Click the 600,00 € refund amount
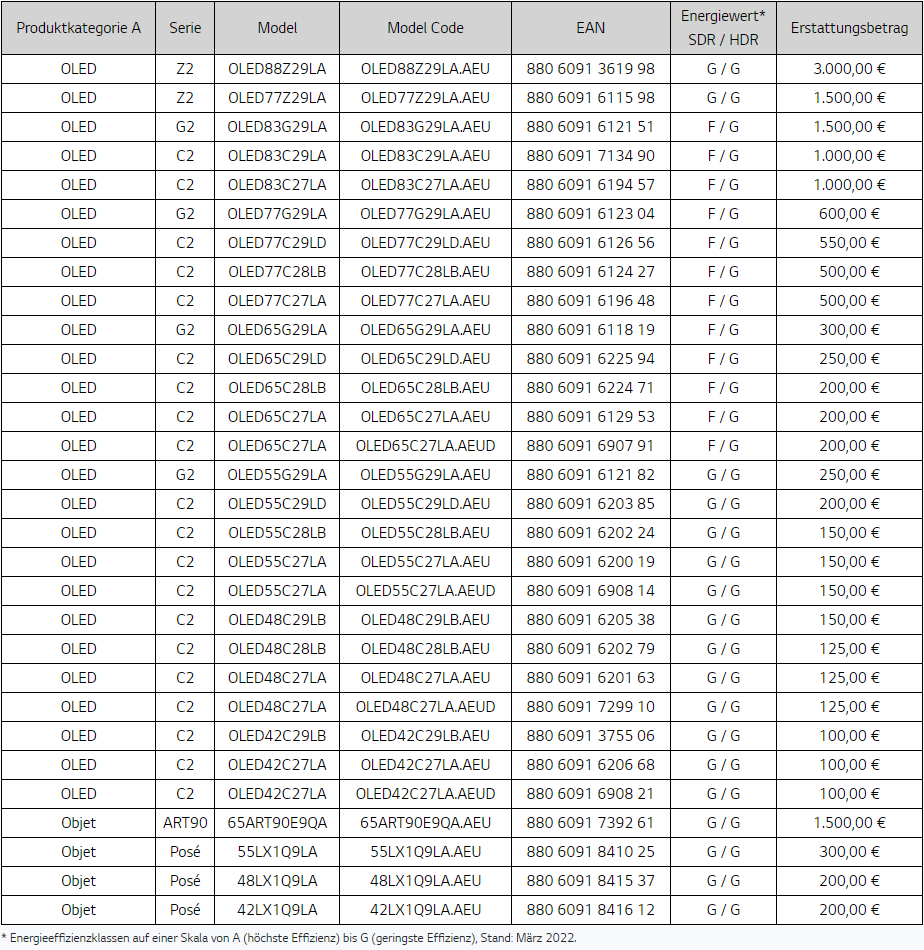 pyautogui.click(x=849, y=214)
